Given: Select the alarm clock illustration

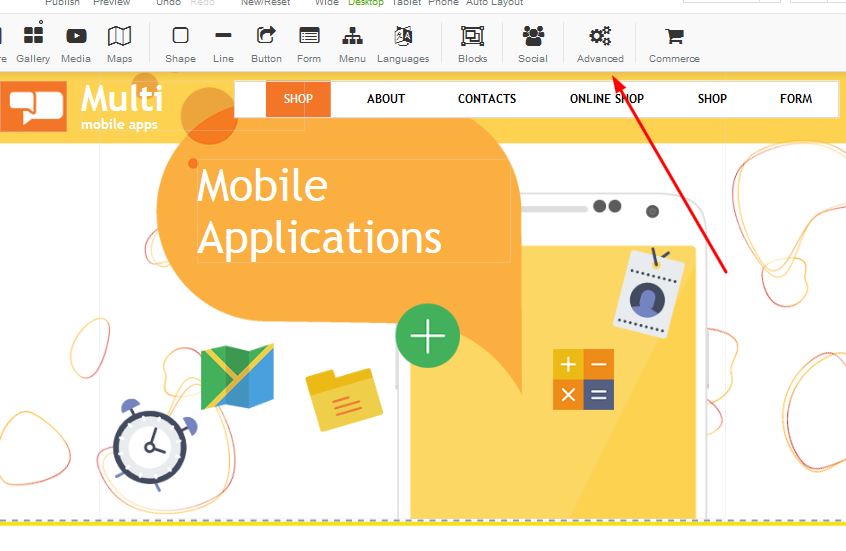Looking at the screenshot, I should (x=155, y=444).
